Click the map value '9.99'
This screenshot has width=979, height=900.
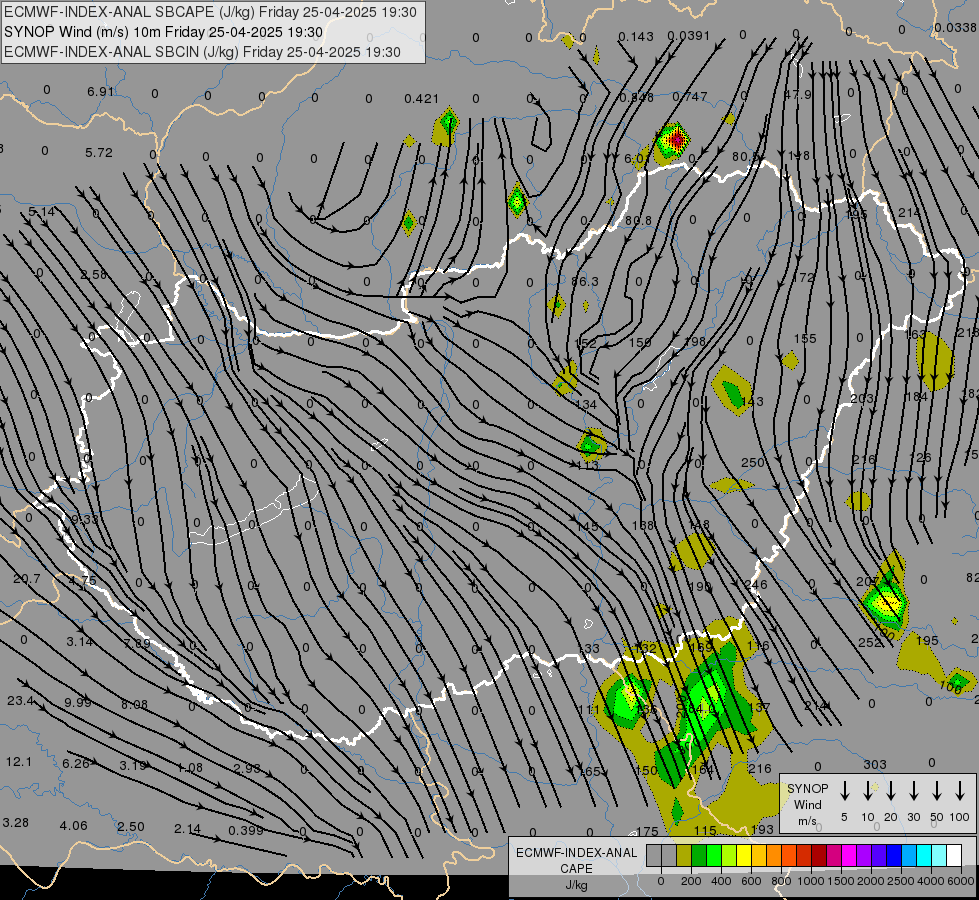click(77, 703)
